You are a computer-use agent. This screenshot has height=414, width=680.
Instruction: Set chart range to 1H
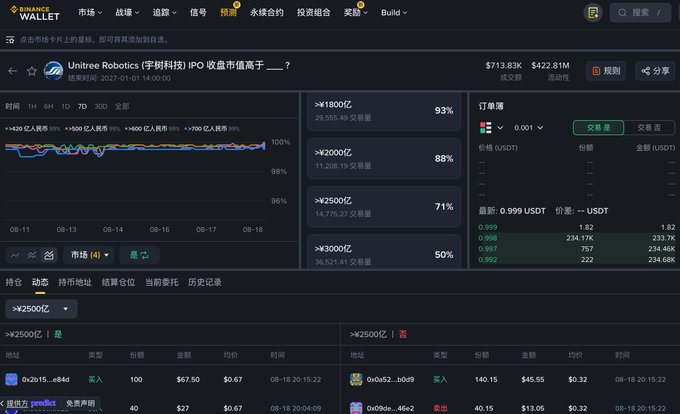(x=32, y=106)
